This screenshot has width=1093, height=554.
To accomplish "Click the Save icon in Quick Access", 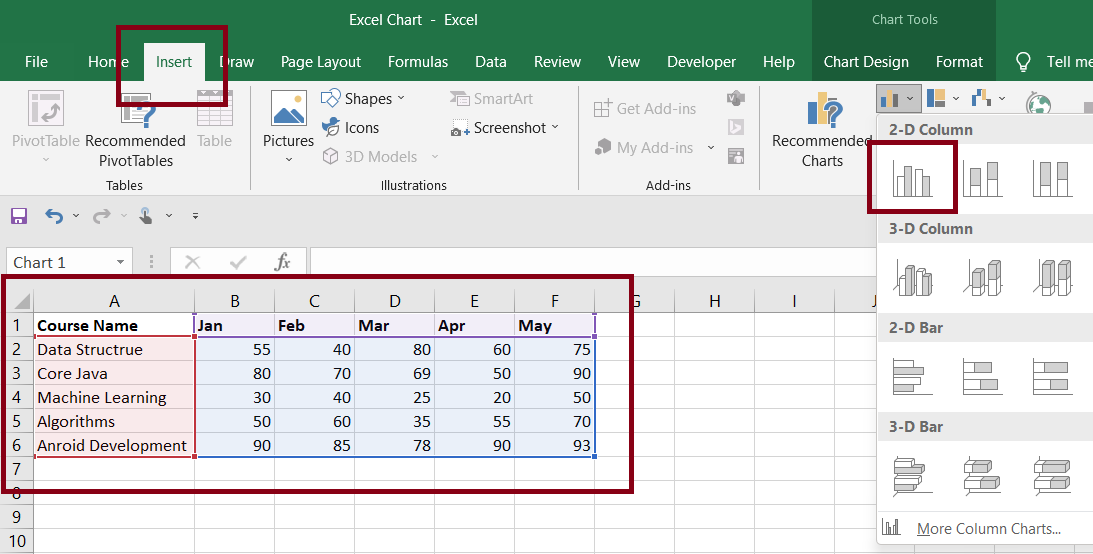I will tap(18, 216).
